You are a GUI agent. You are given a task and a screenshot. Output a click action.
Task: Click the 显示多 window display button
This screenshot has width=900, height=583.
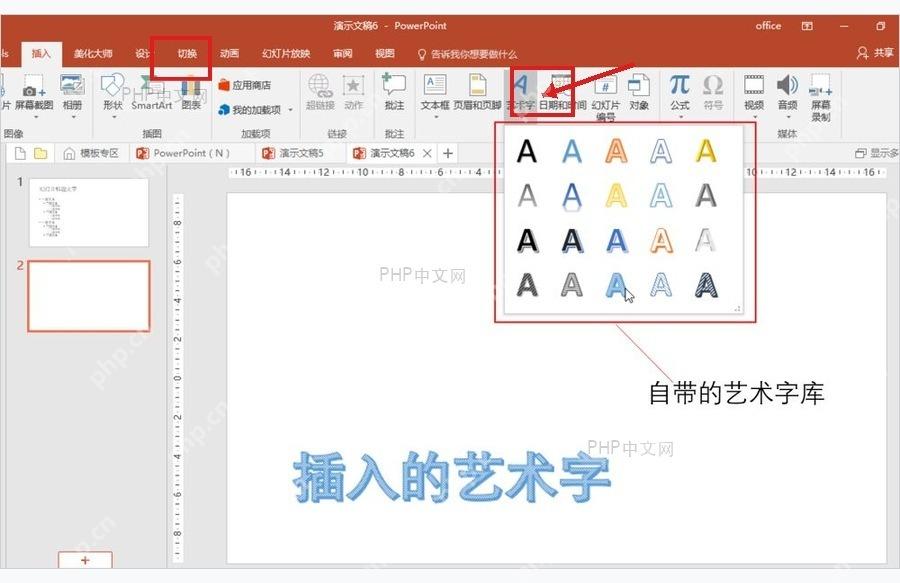(876, 153)
